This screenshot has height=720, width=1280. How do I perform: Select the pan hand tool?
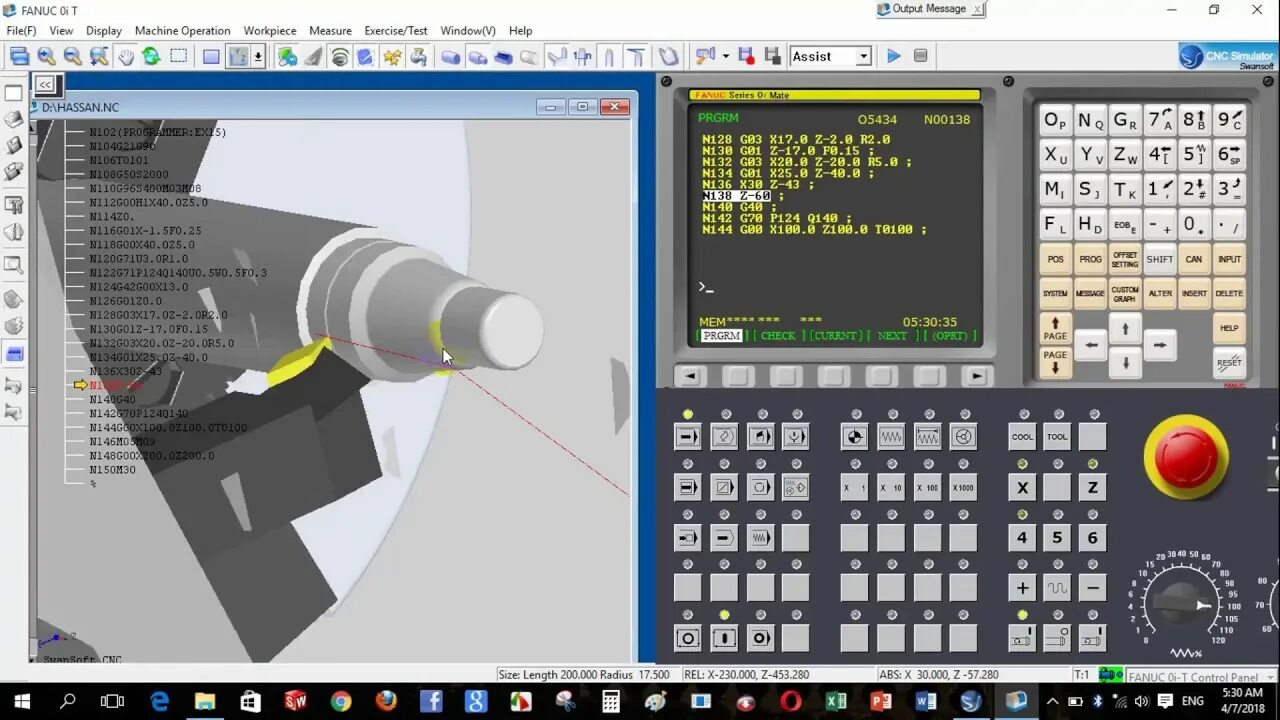pos(125,57)
